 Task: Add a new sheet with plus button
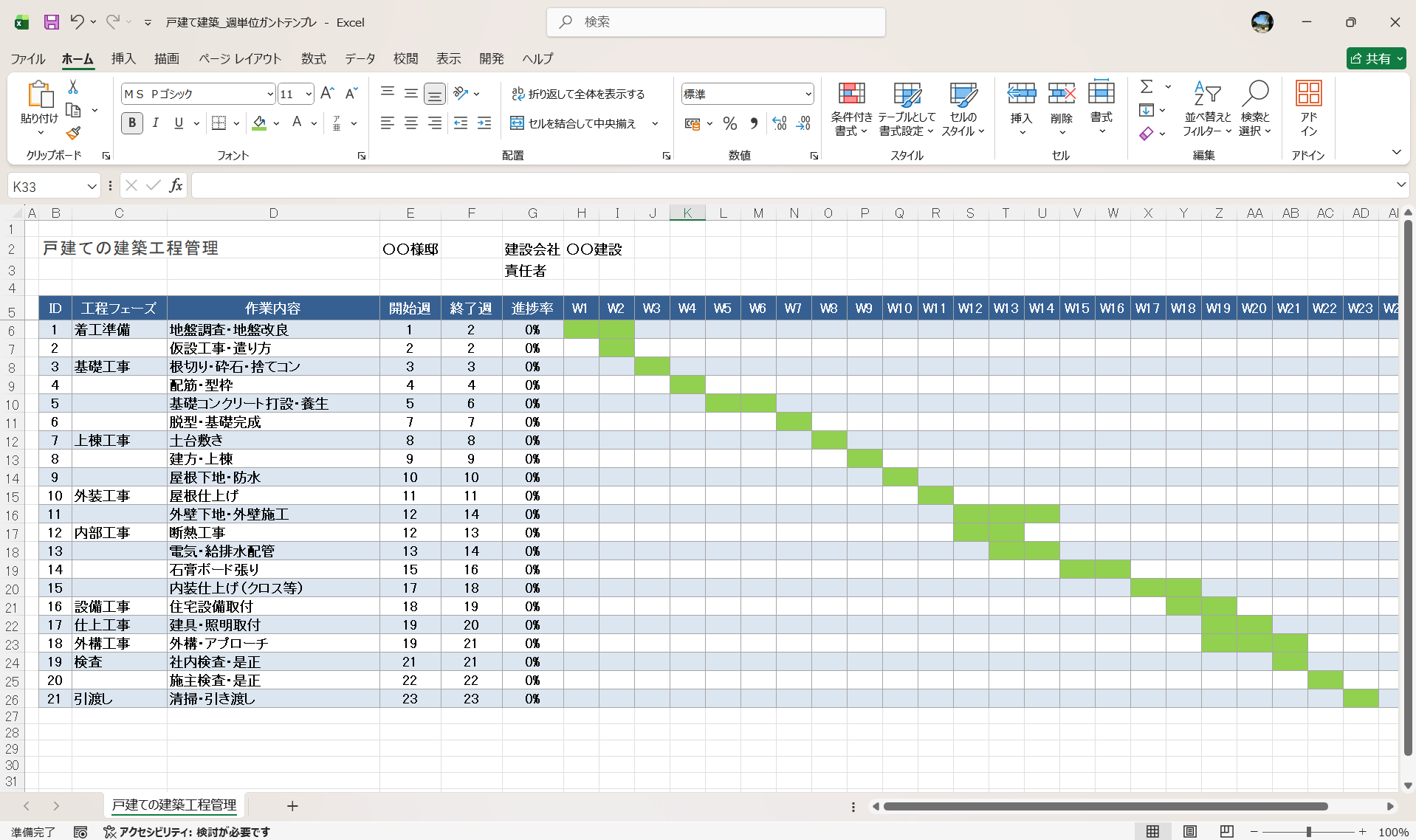[x=292, y=806]
